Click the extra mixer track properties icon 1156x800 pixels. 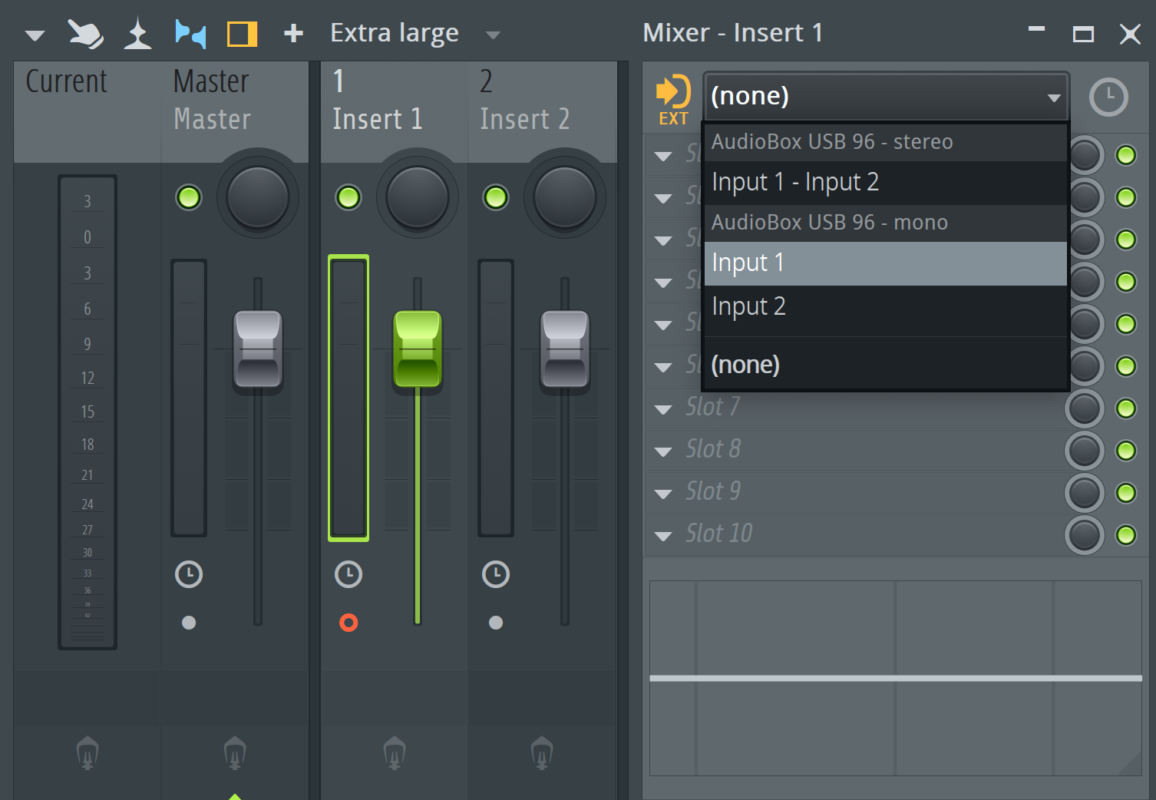click(137, 35)
